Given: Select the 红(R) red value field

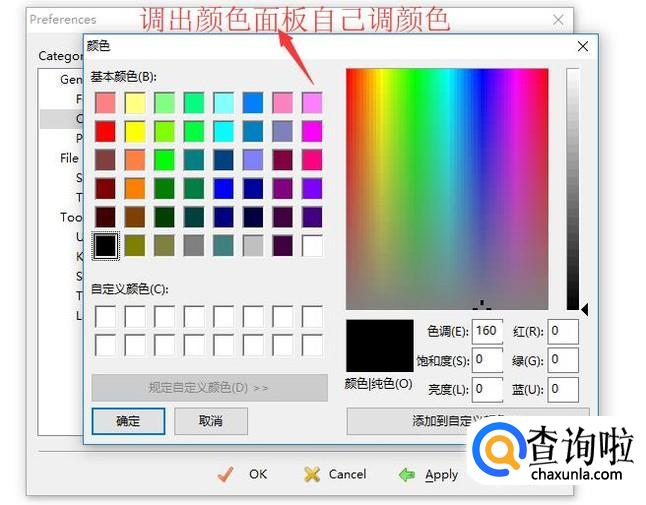Looking at the screenshot, I should 563,331.
